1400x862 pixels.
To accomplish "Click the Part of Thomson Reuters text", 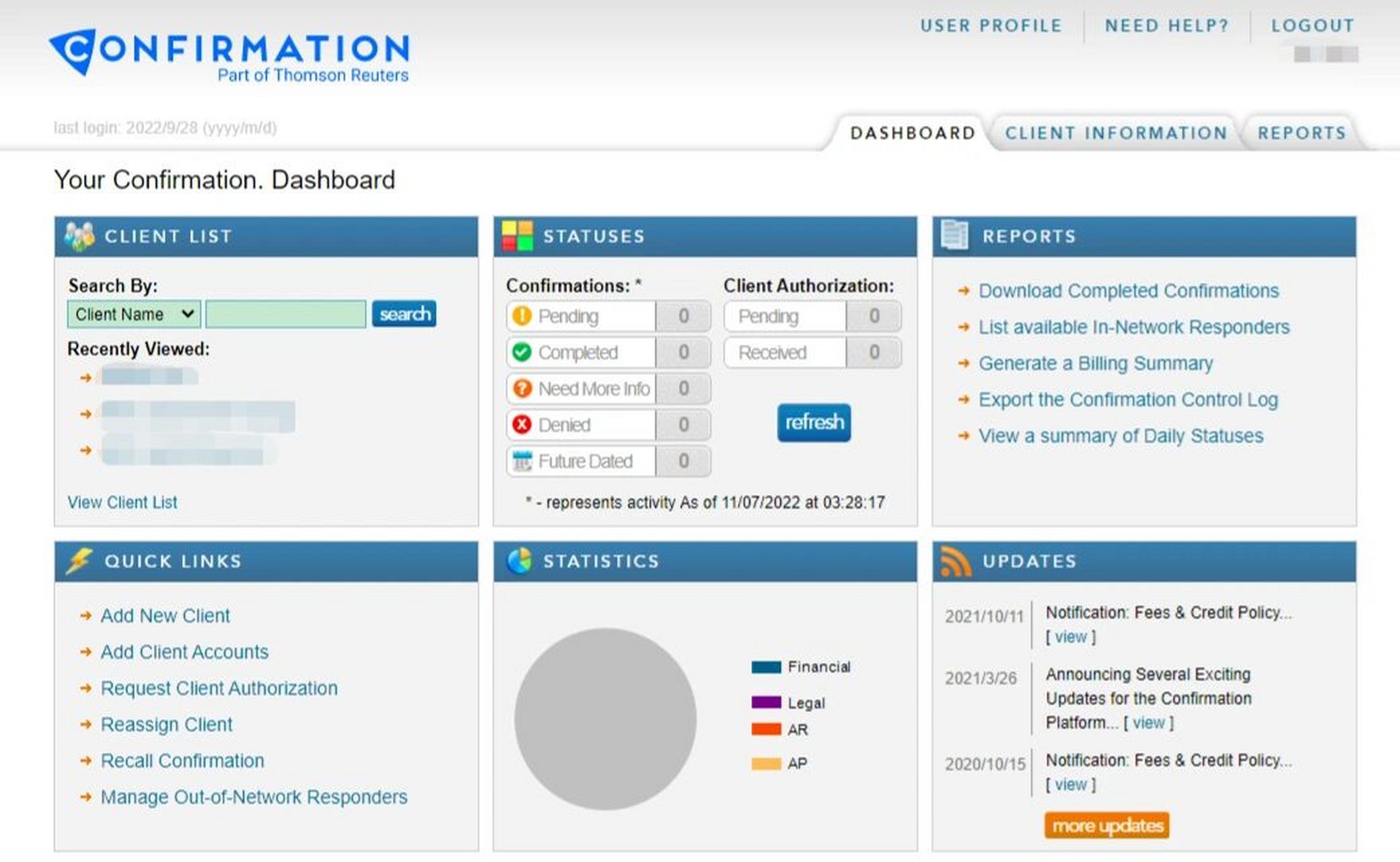I will [313, 75].
